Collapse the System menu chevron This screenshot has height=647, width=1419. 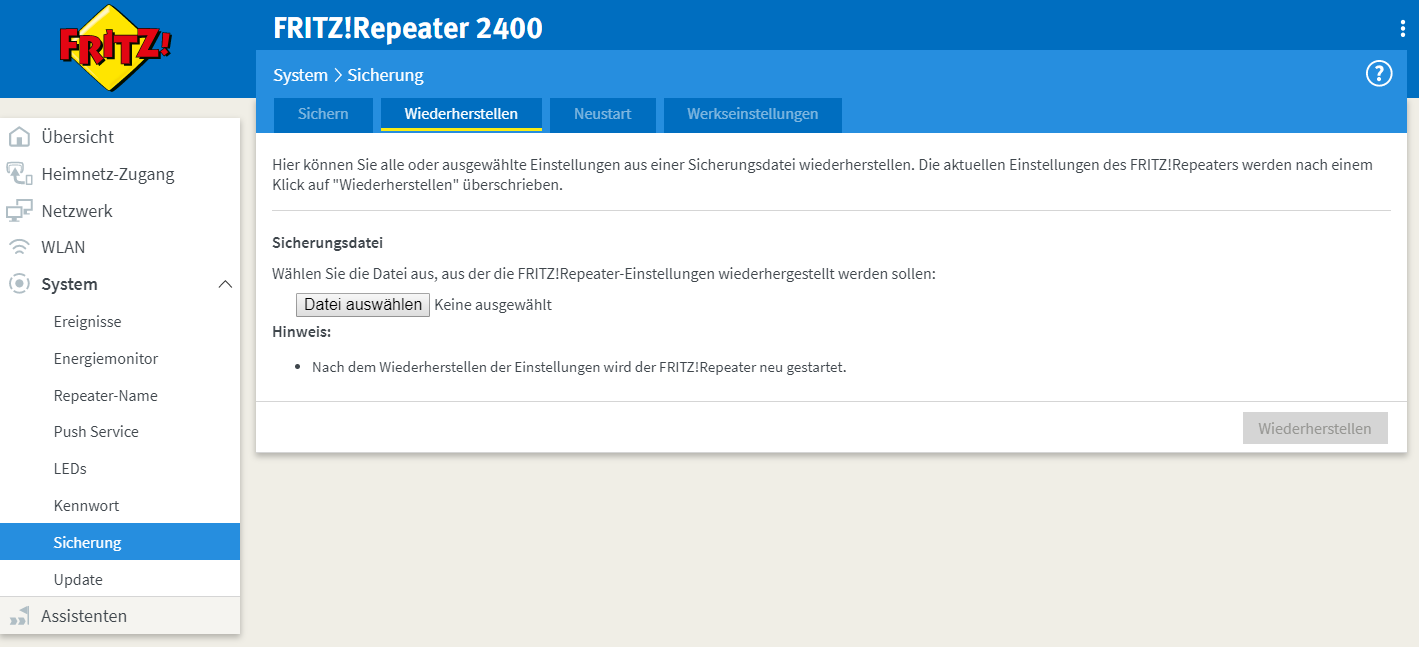click(225, 285)
